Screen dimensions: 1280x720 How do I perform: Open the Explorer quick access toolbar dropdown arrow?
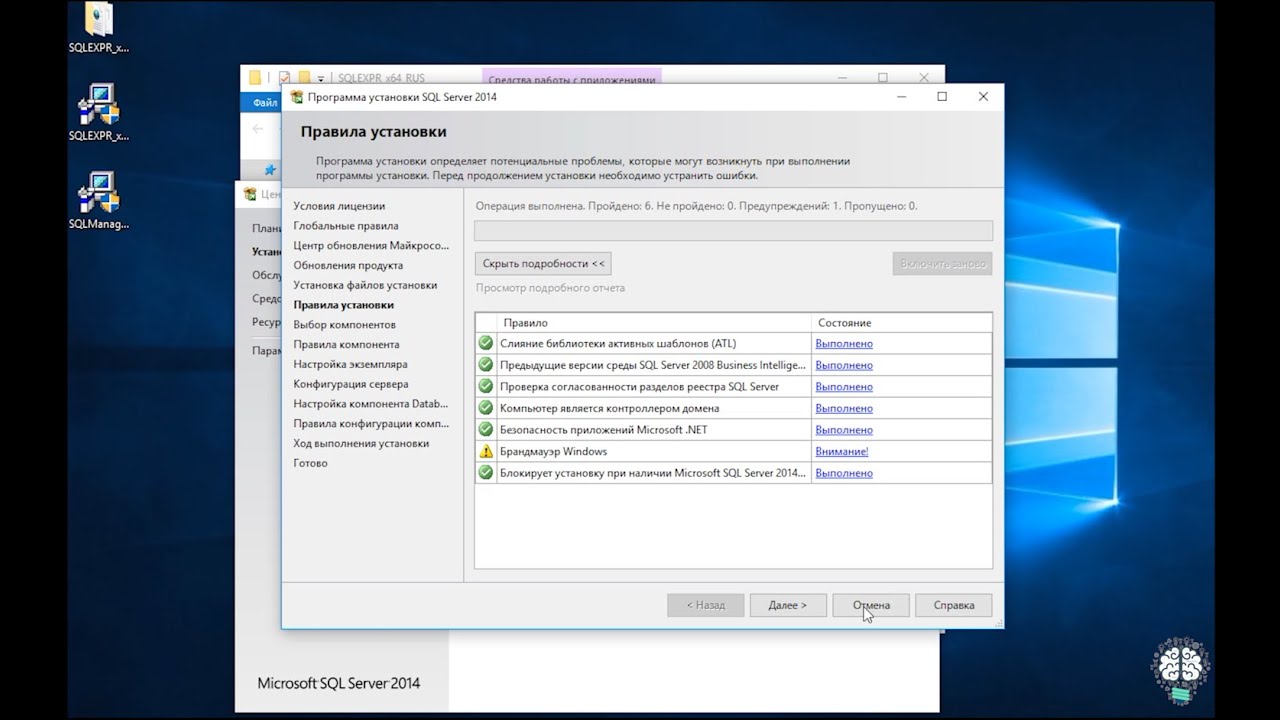tap(321, 78)
